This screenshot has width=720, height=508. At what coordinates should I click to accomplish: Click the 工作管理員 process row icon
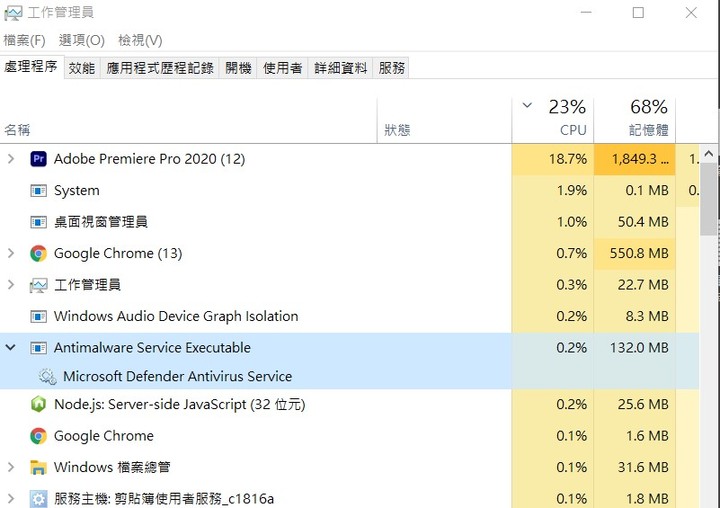point(39,285)
